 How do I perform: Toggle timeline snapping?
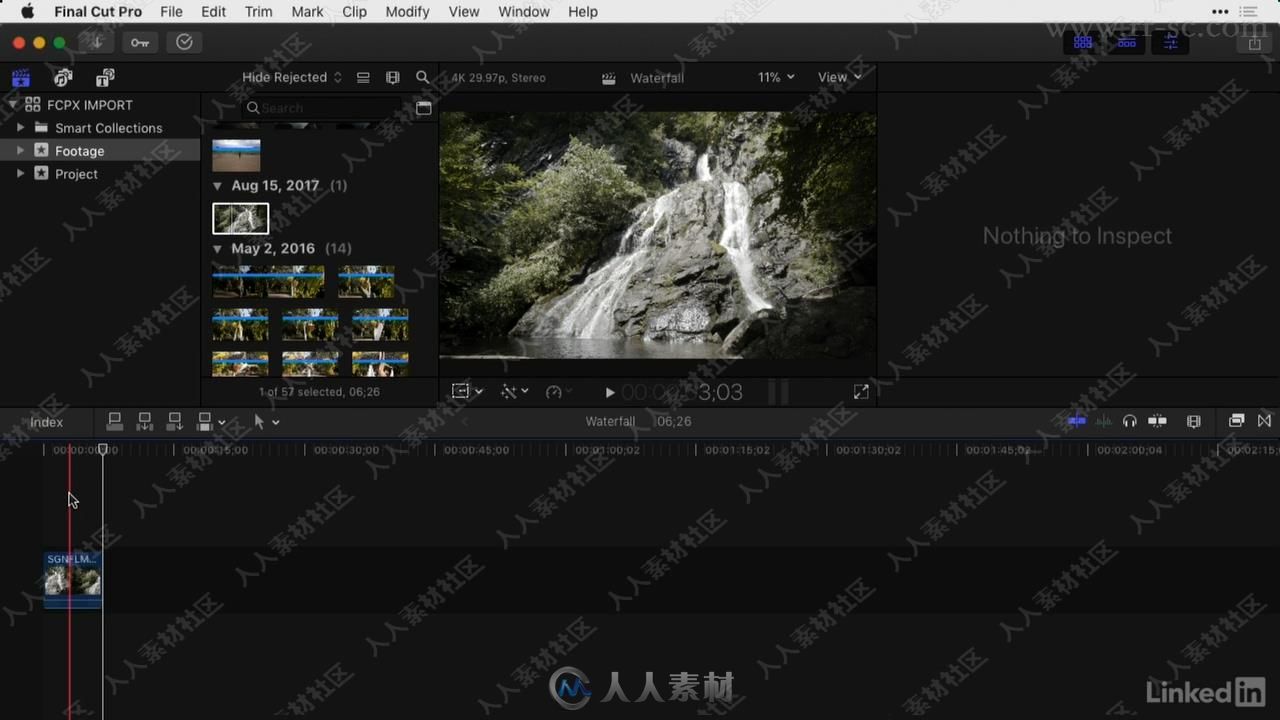pos(1158,421)
